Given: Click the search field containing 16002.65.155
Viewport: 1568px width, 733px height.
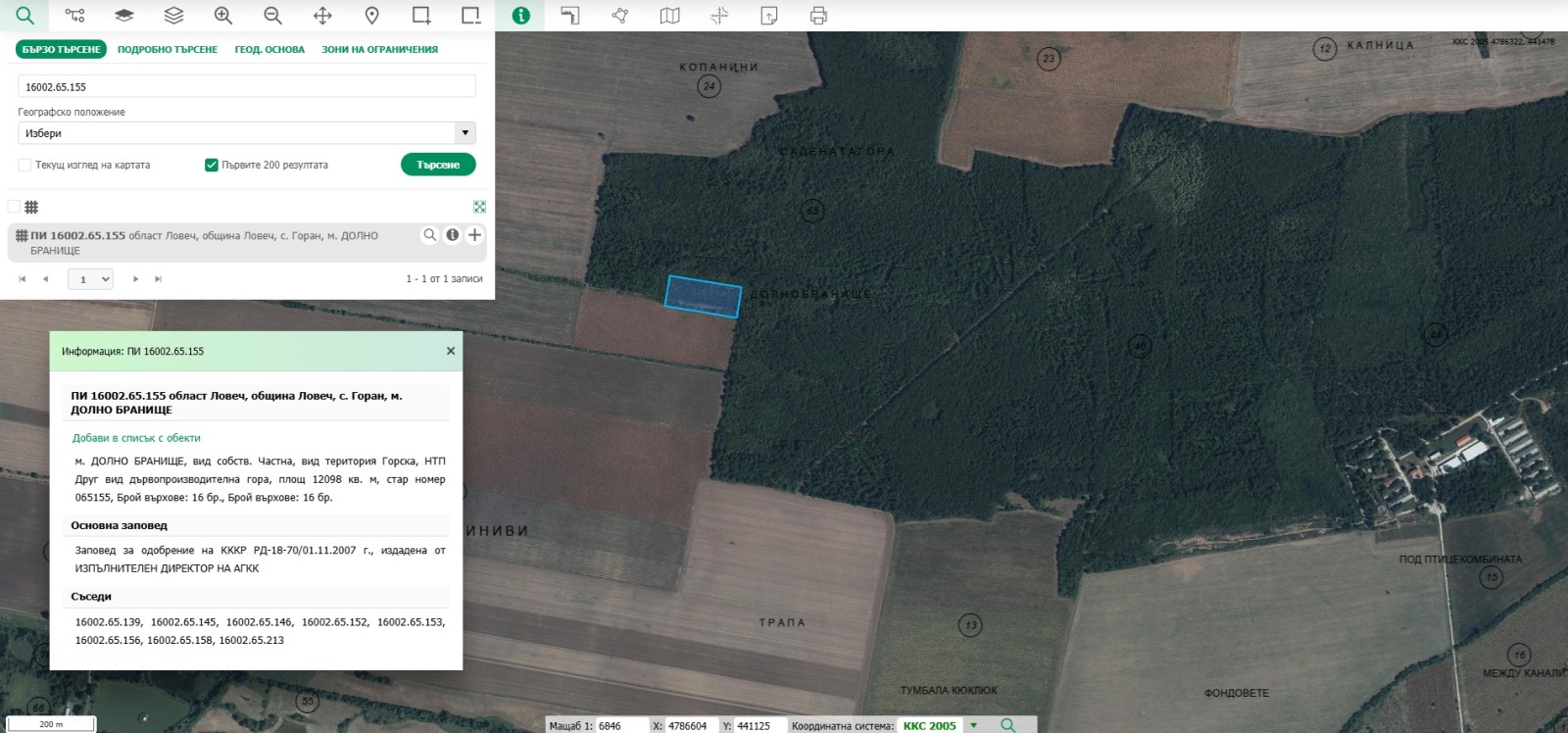Looking at the screenshot, I should [247, 86].
